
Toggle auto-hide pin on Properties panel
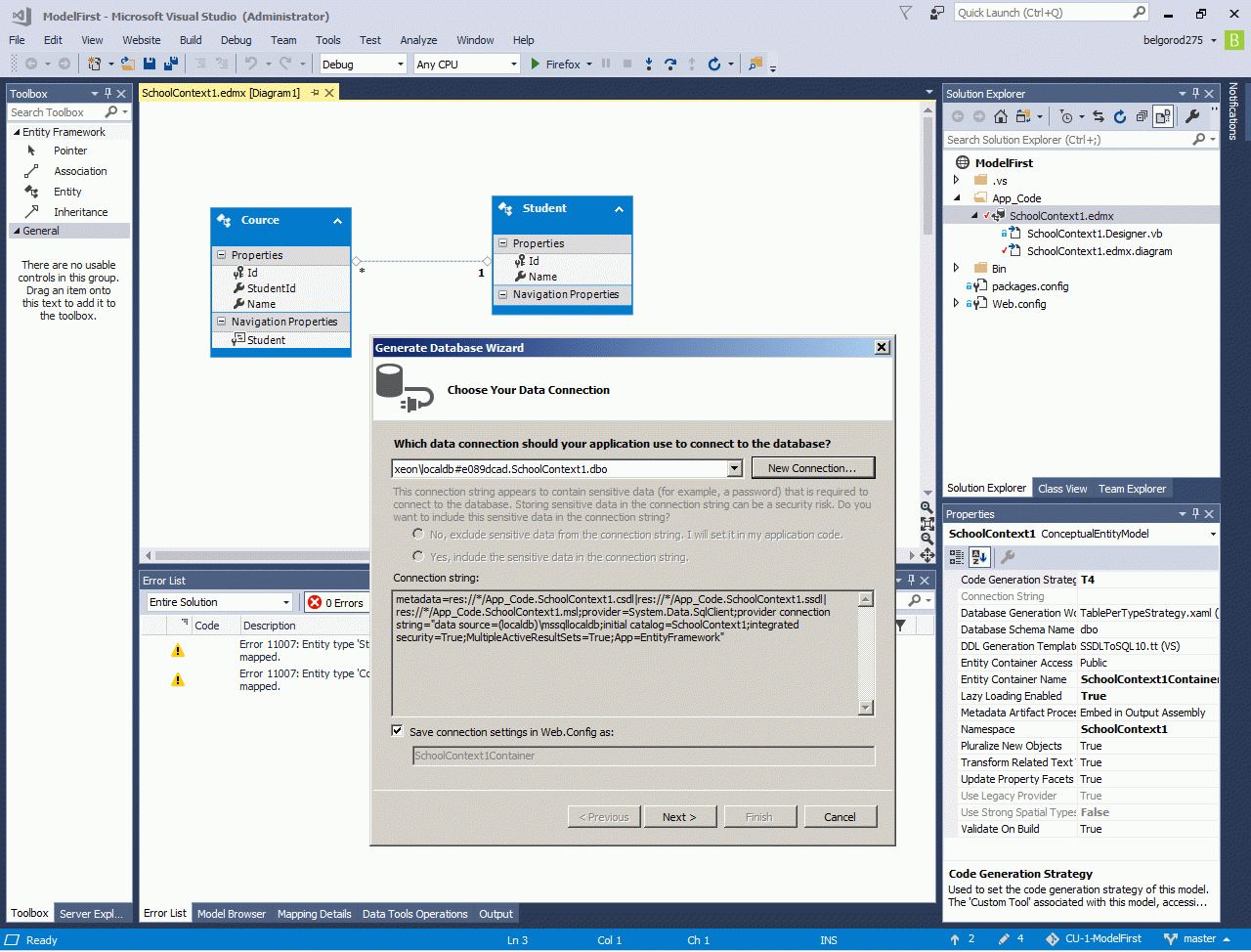[1195, 514]
